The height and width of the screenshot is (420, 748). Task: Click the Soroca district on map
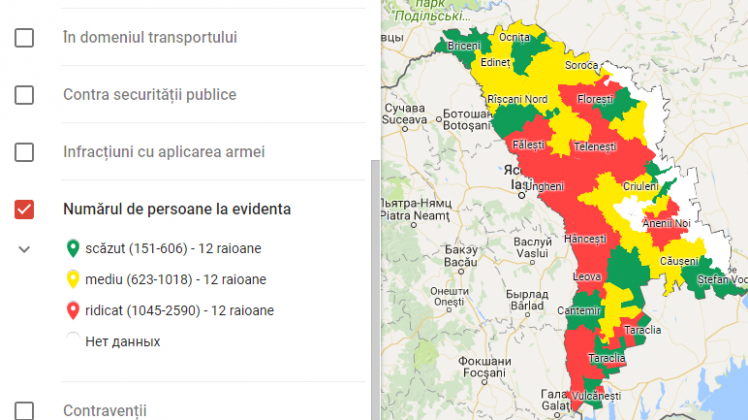click(x=582, y=65)
